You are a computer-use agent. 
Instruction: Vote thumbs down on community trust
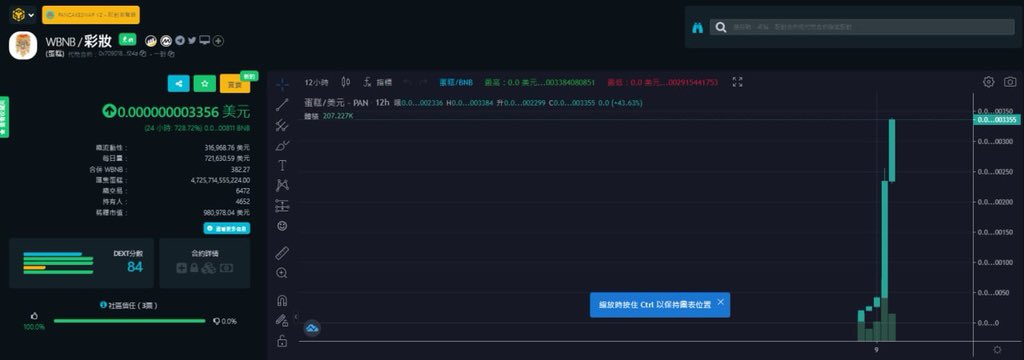point(216,321)
